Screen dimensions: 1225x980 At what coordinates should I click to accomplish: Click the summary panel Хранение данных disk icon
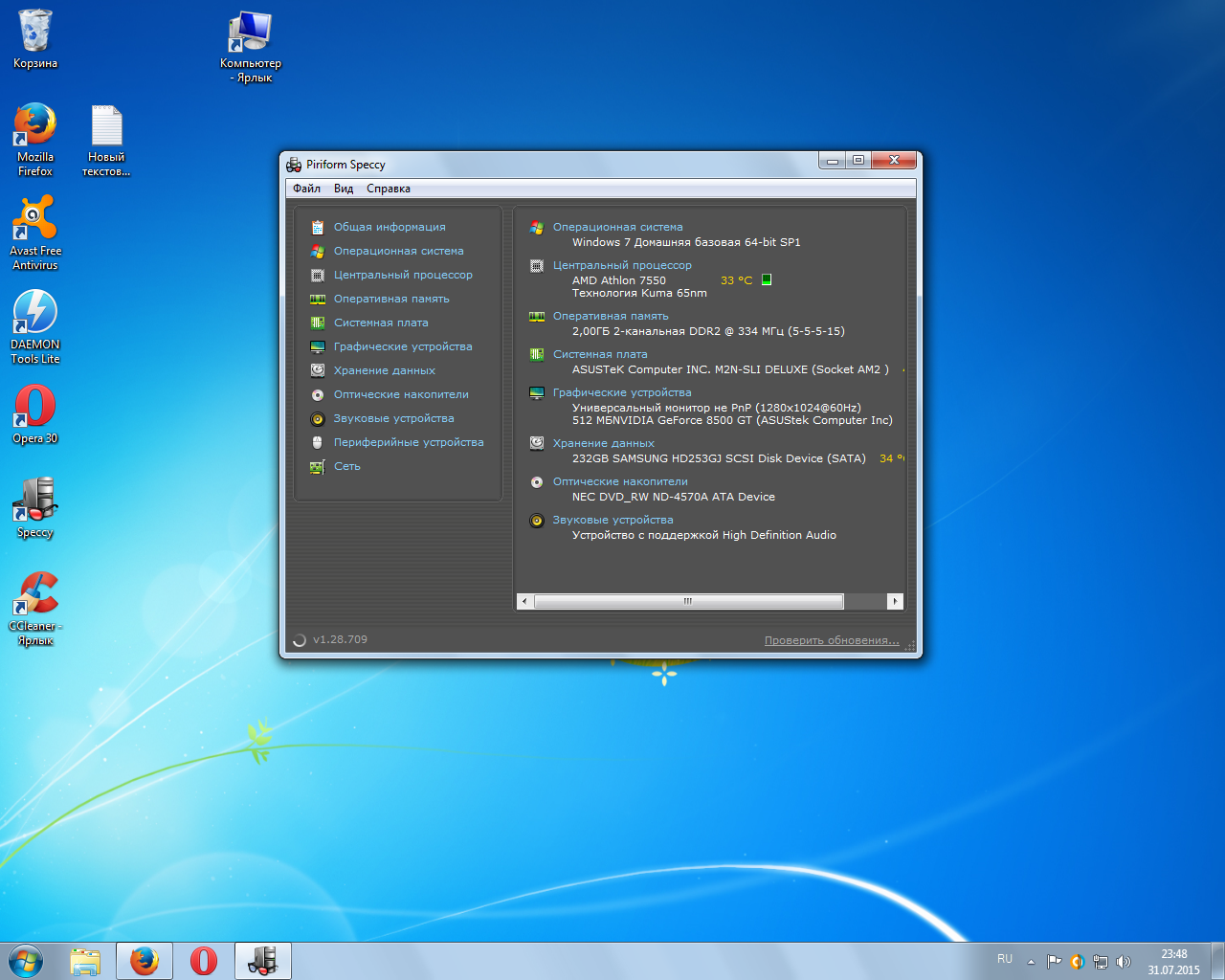537,443
